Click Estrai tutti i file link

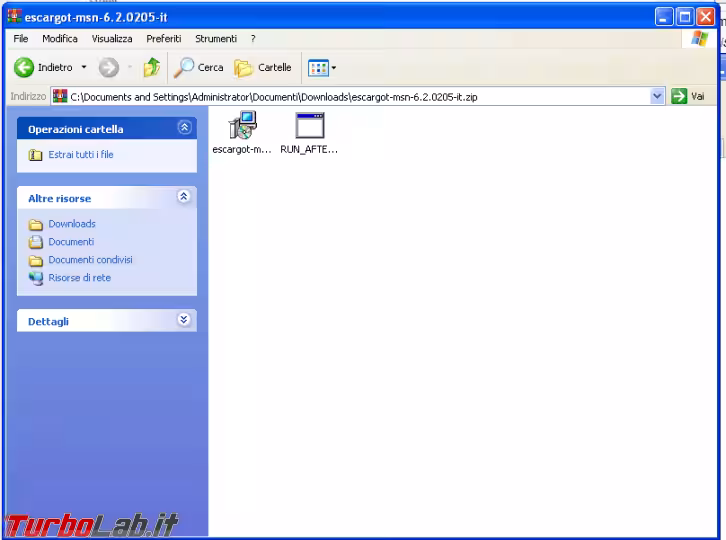(81, 155)
